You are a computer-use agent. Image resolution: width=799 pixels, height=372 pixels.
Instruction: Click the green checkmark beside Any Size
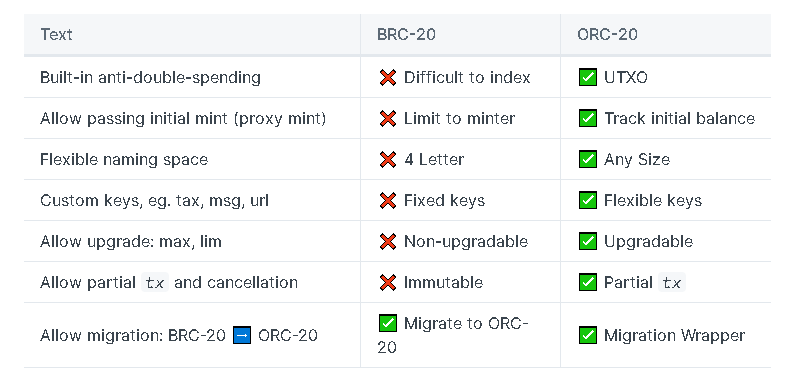588,159
